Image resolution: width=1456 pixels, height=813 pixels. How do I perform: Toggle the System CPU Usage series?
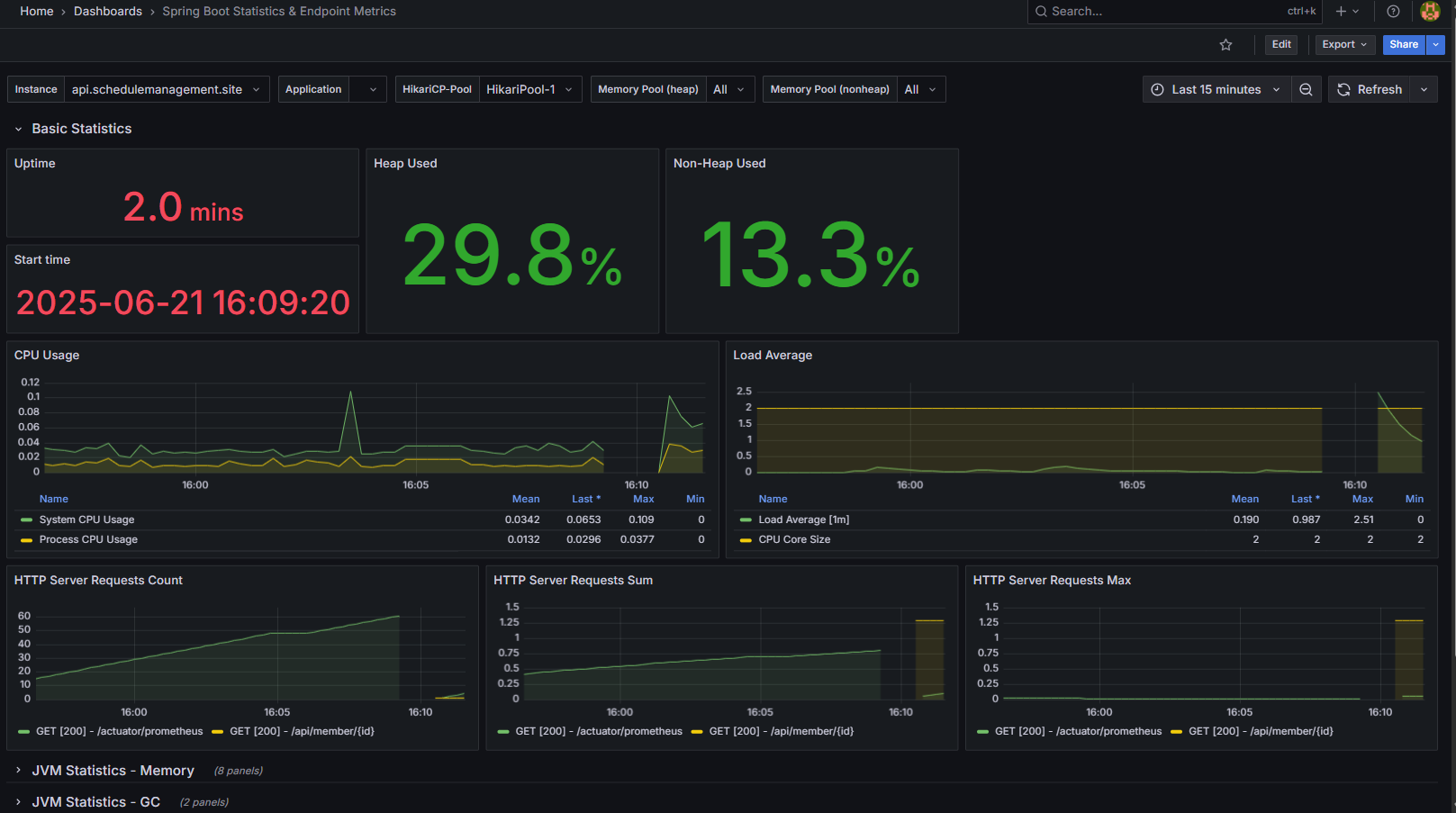coord(86,519)
